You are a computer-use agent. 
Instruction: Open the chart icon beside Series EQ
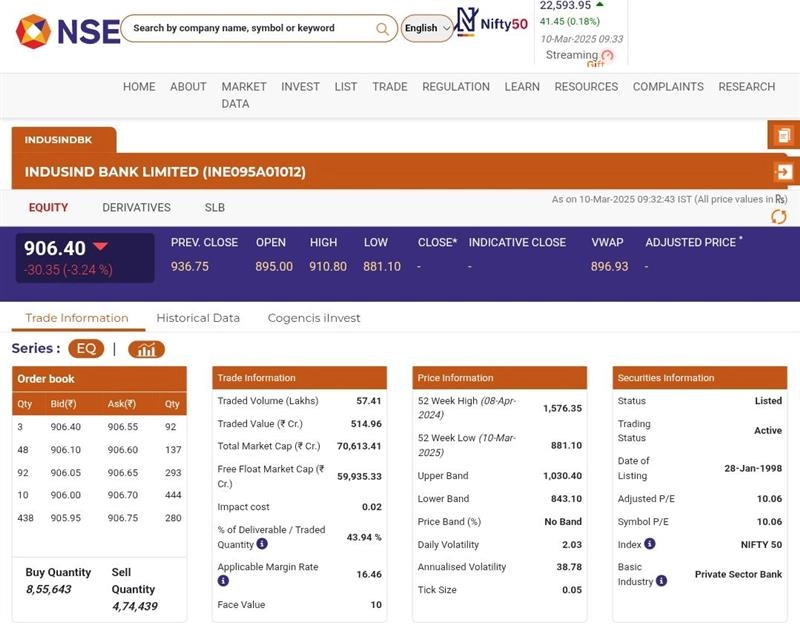(146, 349)
